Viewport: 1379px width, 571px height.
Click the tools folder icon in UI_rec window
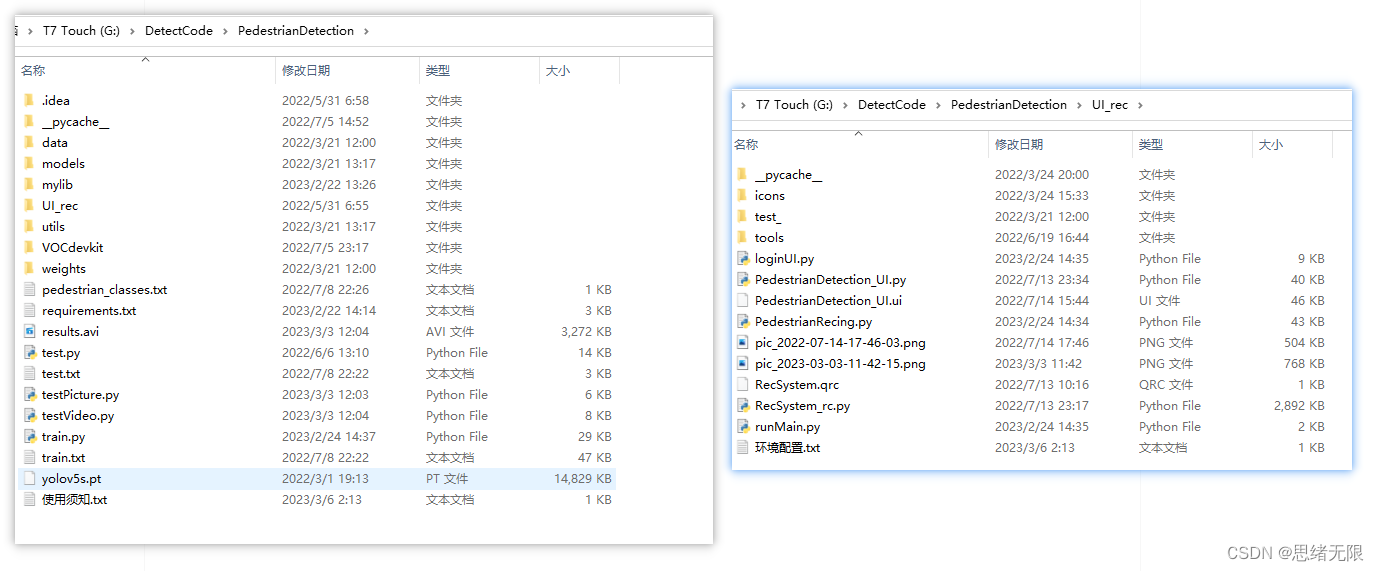[742, 237]
